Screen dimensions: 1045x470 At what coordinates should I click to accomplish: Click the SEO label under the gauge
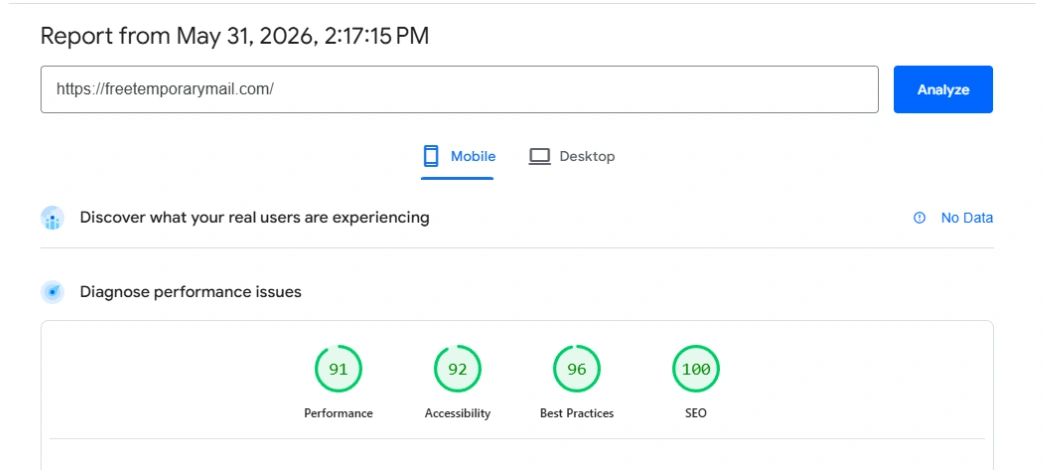[696, 413]
